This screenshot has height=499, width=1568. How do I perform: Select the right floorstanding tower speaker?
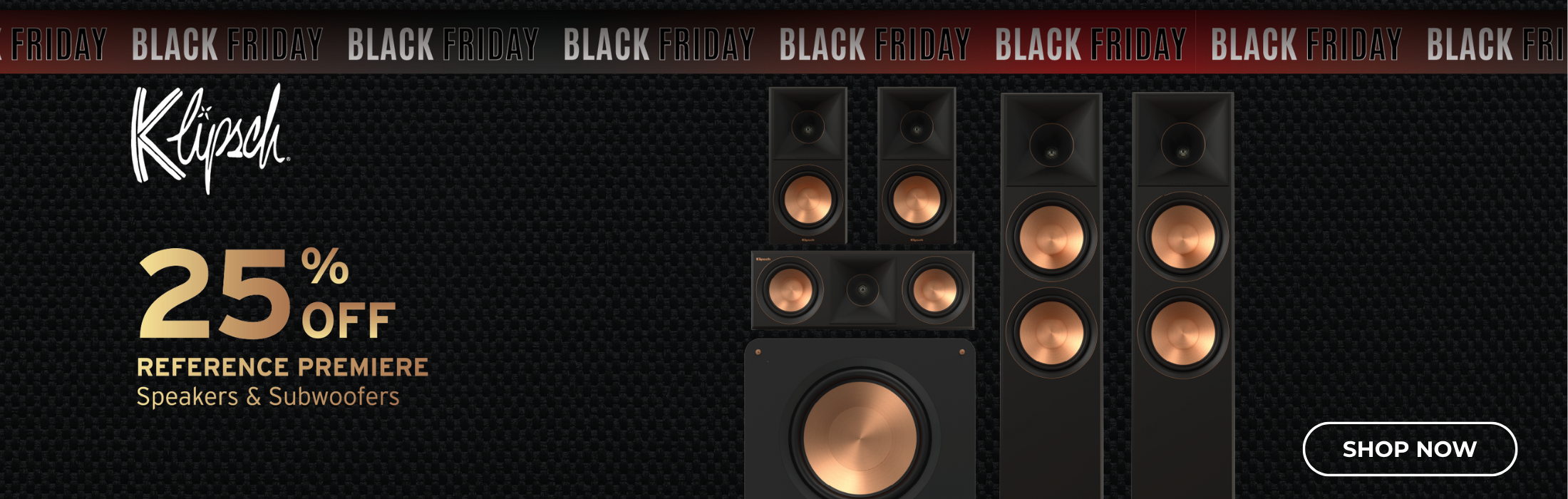1183,296
